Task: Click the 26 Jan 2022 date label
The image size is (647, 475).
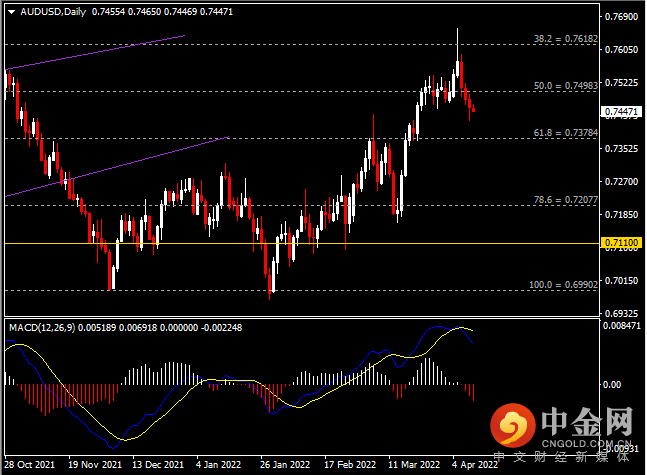Action: point(285,465)
